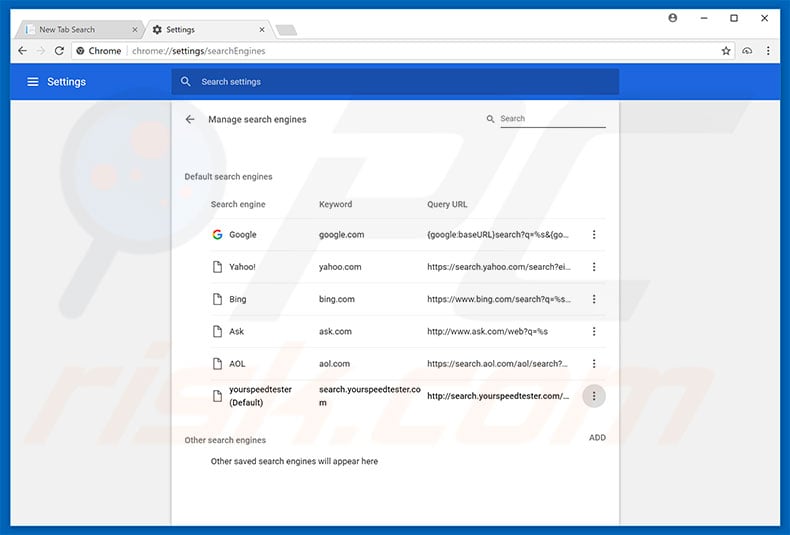The image size is (790, 535).
Task: Minimize the Chrome window
Action: [x=704, y=18]
